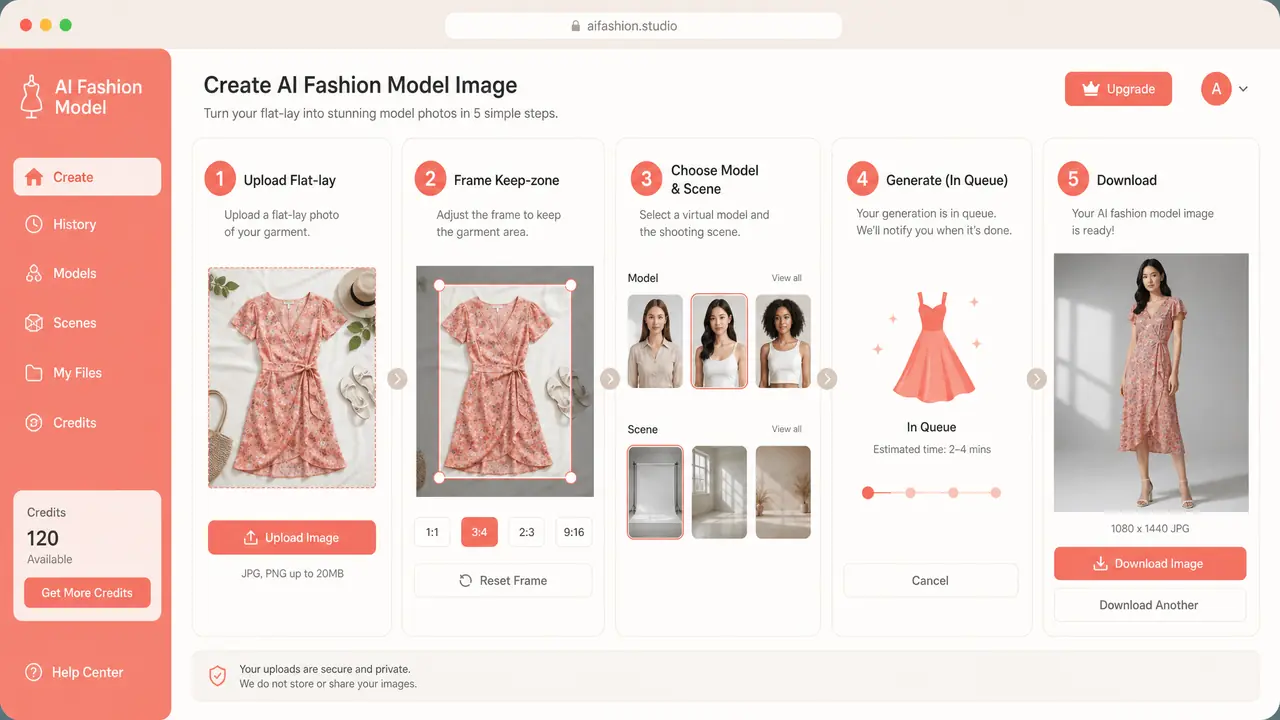
Task: Click the Download Image button
Action: (x=1150, y=563)
